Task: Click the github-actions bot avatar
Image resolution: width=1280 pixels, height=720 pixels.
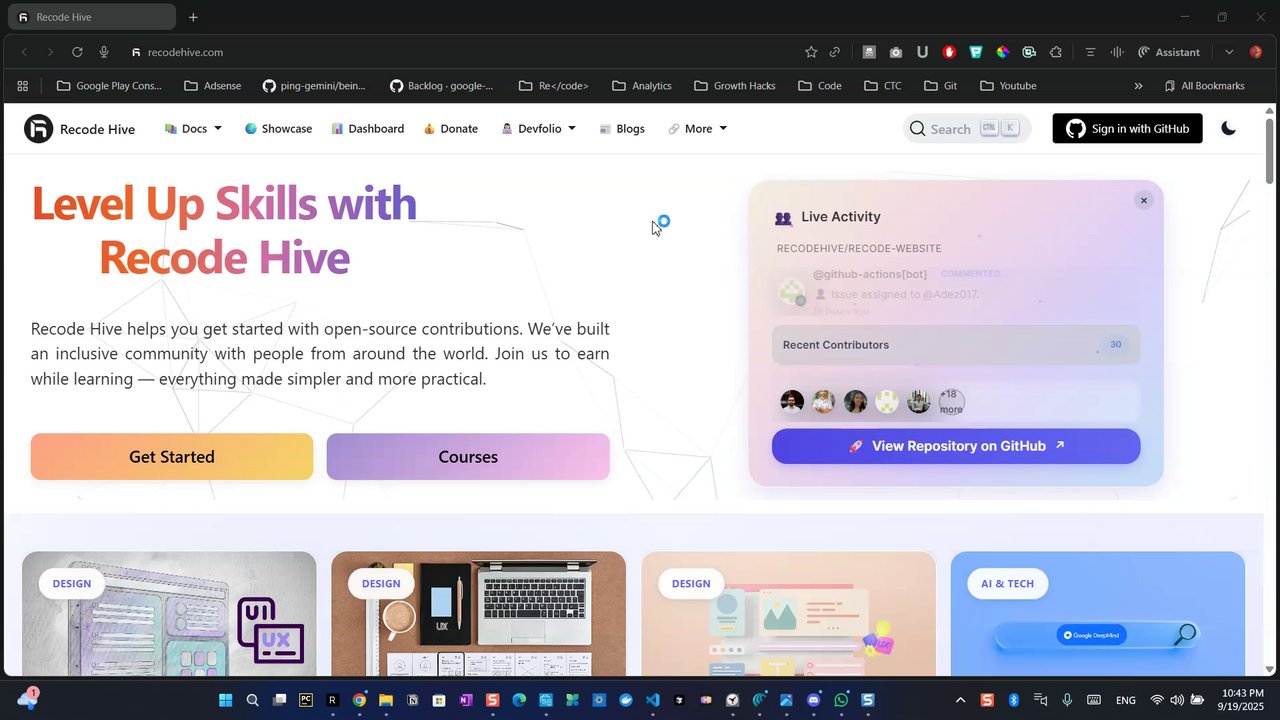Action: [x=792, y=292]
